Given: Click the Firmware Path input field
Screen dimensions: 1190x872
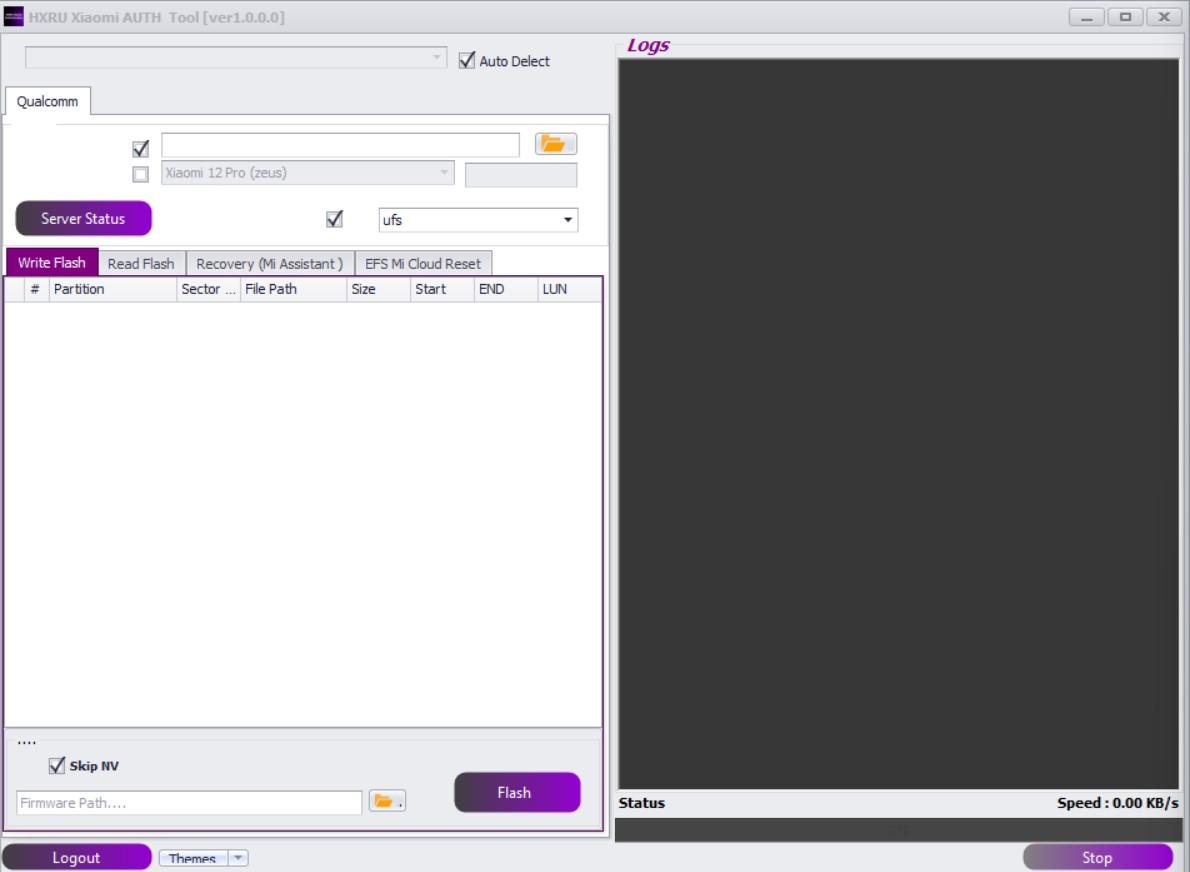Looking at the screenshot, I should click(x=189, y=803).
